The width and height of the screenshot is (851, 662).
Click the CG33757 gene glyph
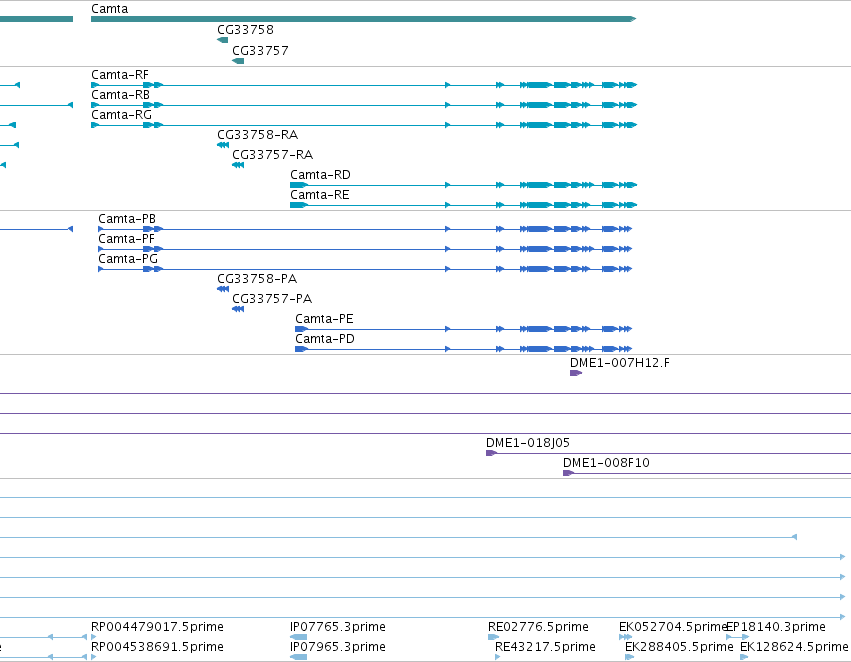coord(238,61)
